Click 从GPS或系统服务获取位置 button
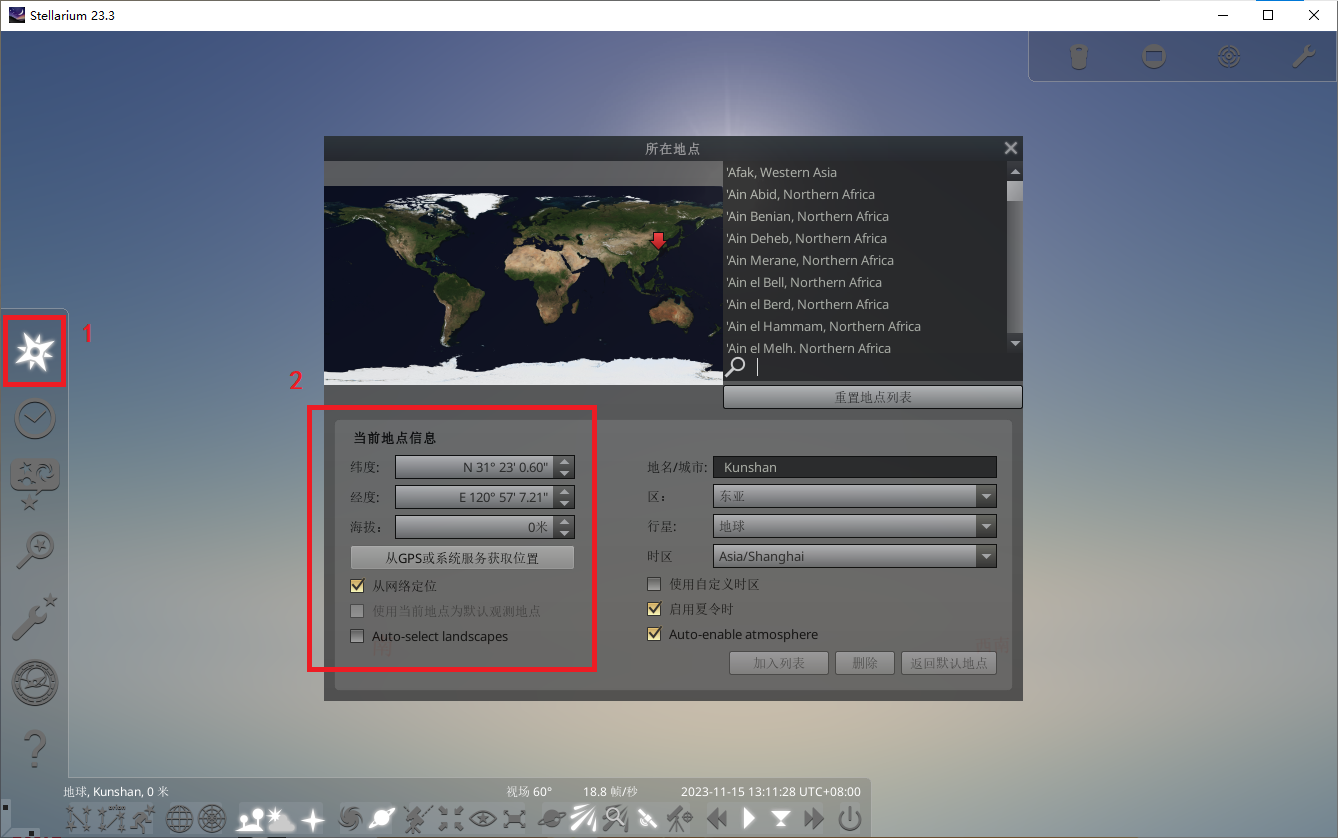Viewport: 1338px width, 838px height. pos(462,558)
